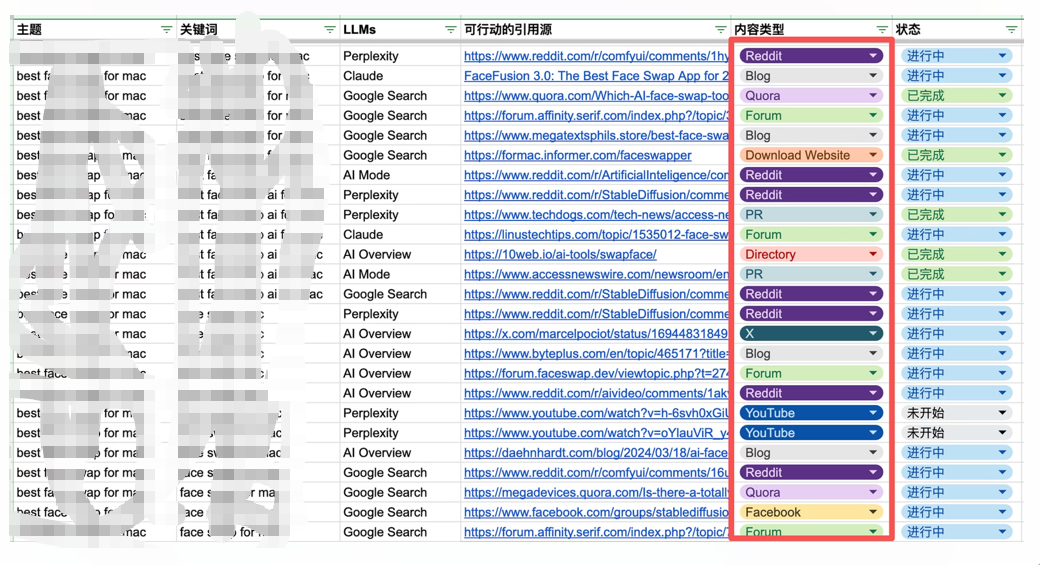Screen dimensions: 1040x565
Task: Open the forum.faceswap.dev viewtopic link
Action: click(596, 373)
